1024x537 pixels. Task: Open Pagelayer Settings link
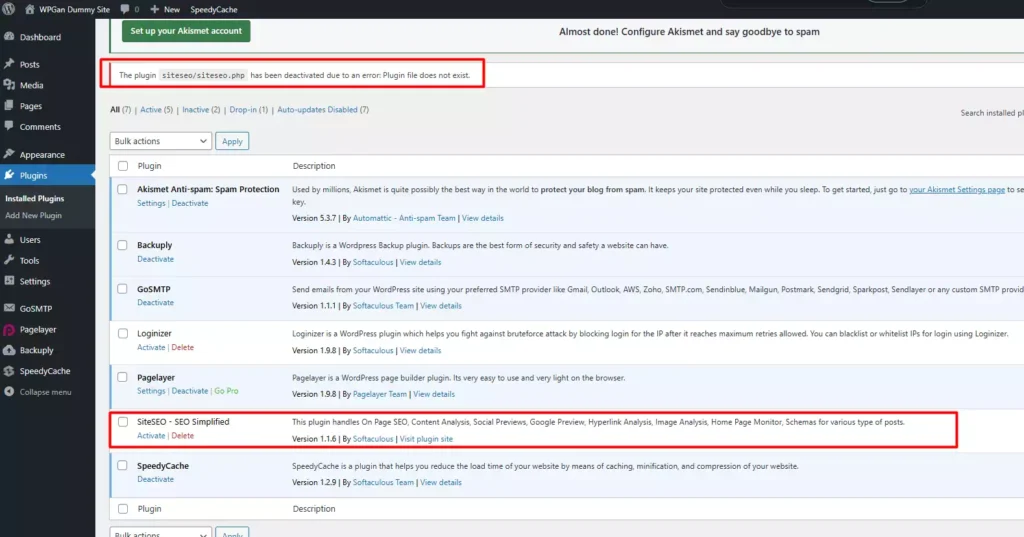pyautogui.click(x=151, y=391)
